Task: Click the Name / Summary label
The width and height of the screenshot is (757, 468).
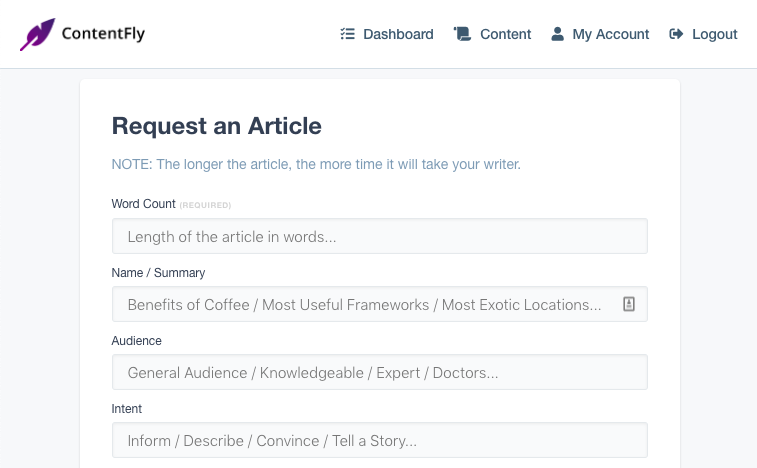Action: point(158,273)
